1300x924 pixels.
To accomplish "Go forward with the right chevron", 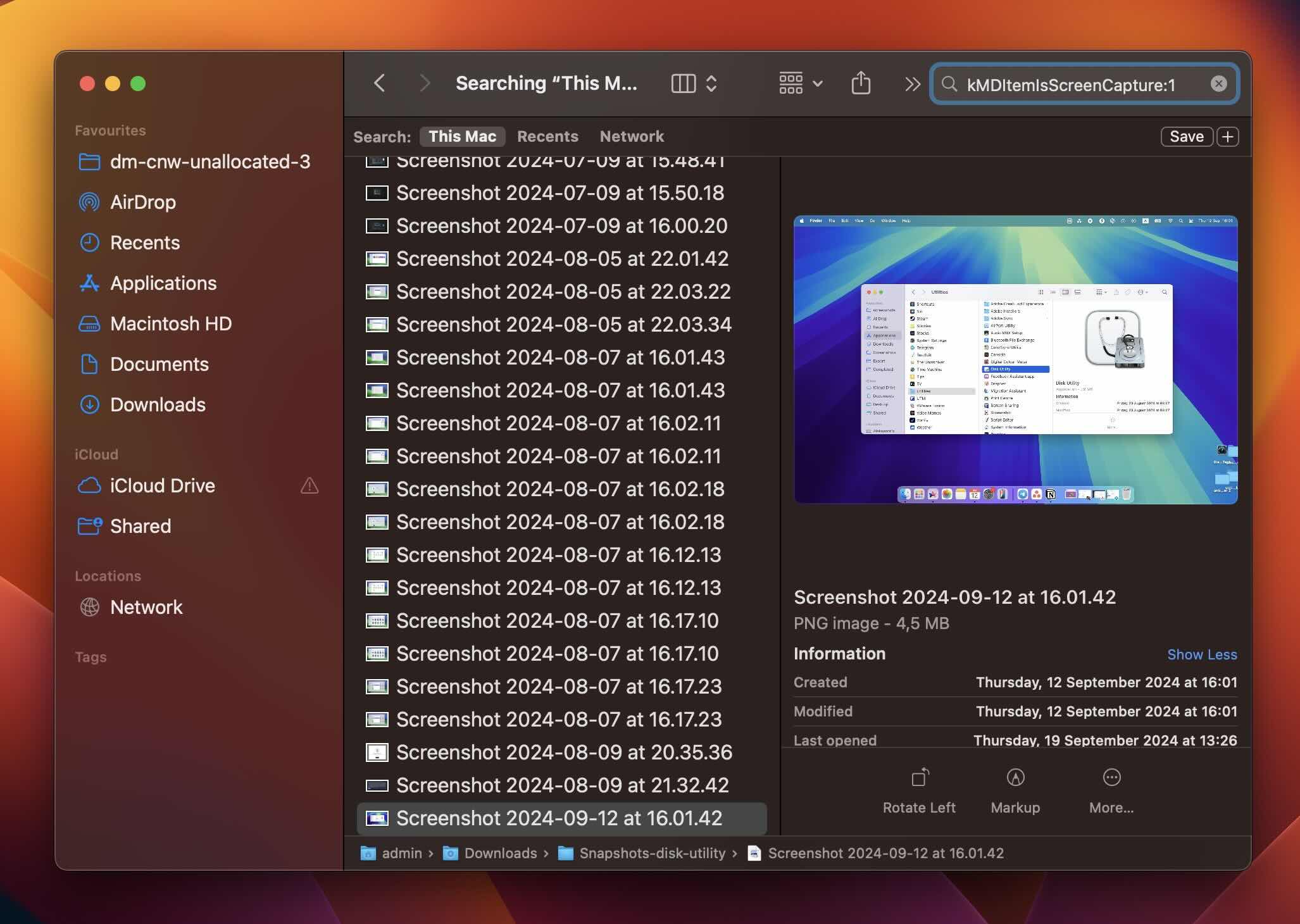I will tap(425, 83).
